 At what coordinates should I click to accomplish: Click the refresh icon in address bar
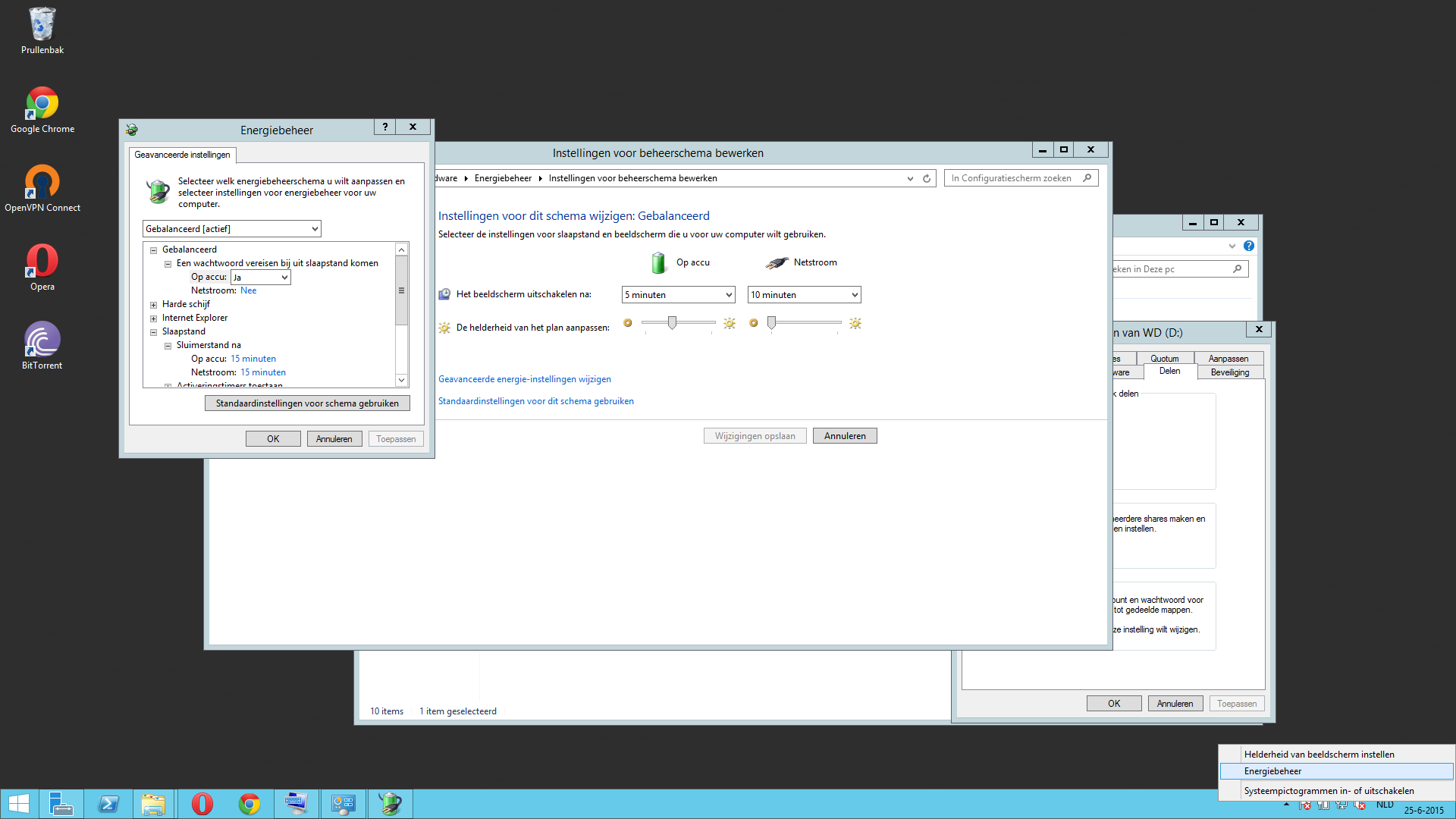coord(927,179)
